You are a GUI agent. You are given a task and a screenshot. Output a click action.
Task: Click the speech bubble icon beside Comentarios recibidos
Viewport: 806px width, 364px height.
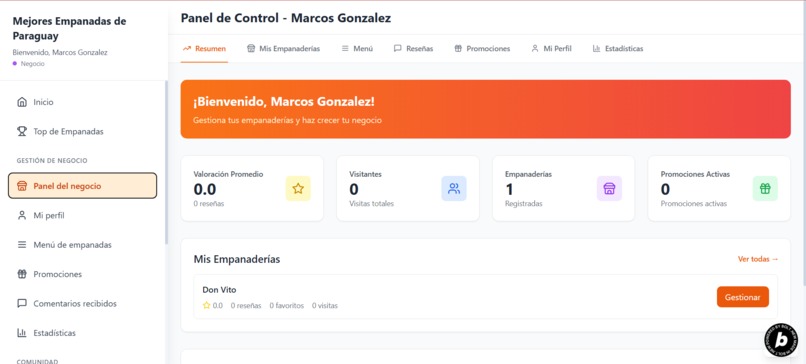coord(22,303)
